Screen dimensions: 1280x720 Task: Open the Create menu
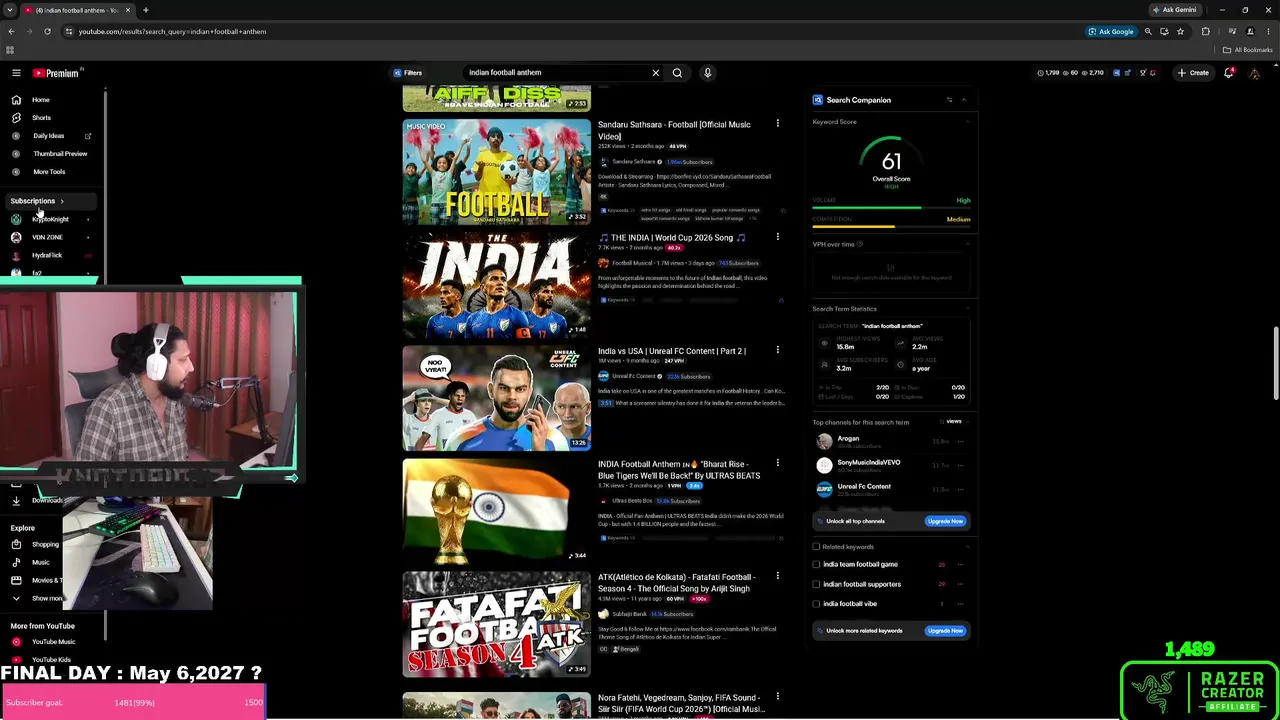(x=1193, y=73)
